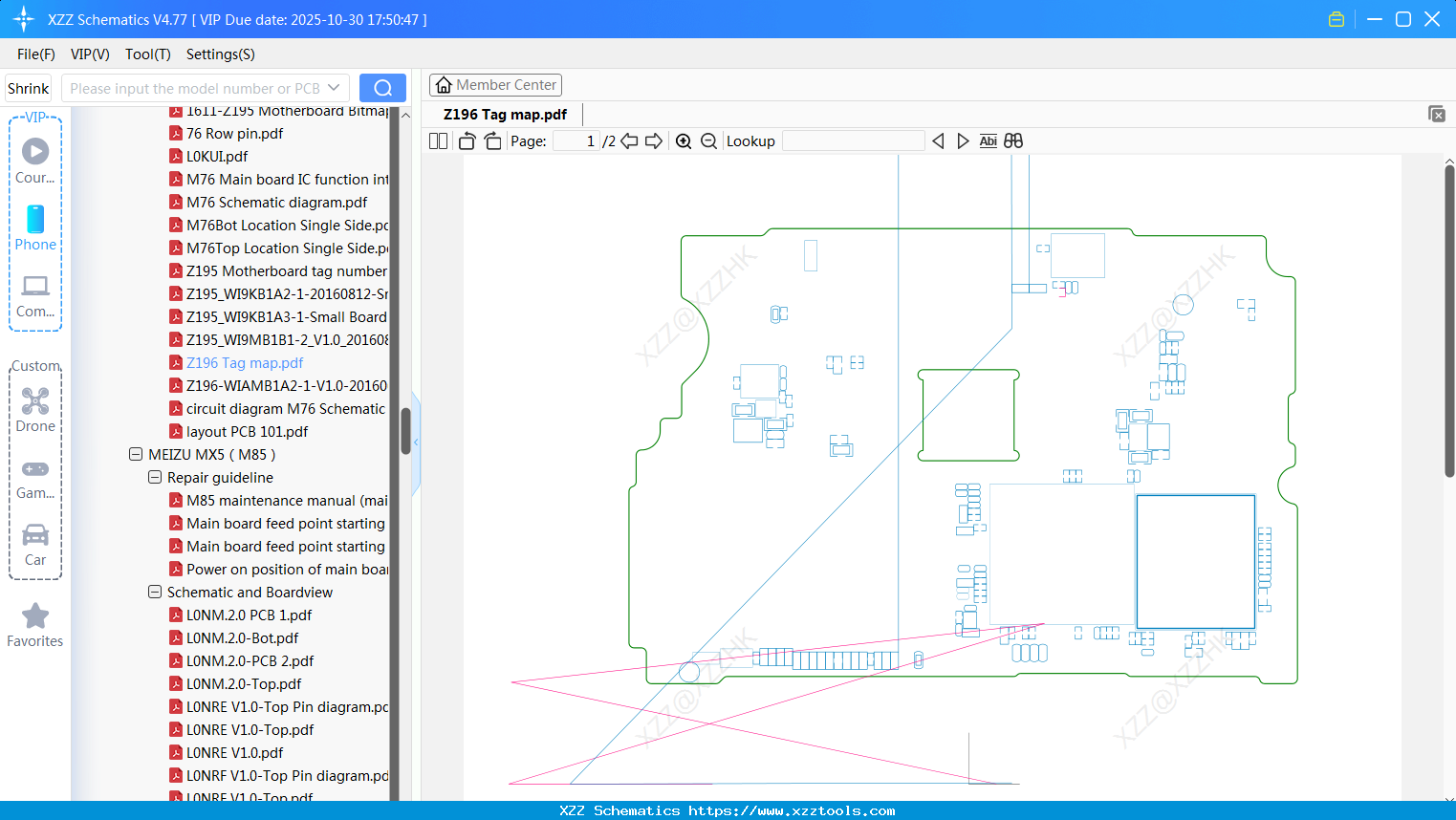
Task: Rotate the page counterclockwise
Action: point(466,140)
